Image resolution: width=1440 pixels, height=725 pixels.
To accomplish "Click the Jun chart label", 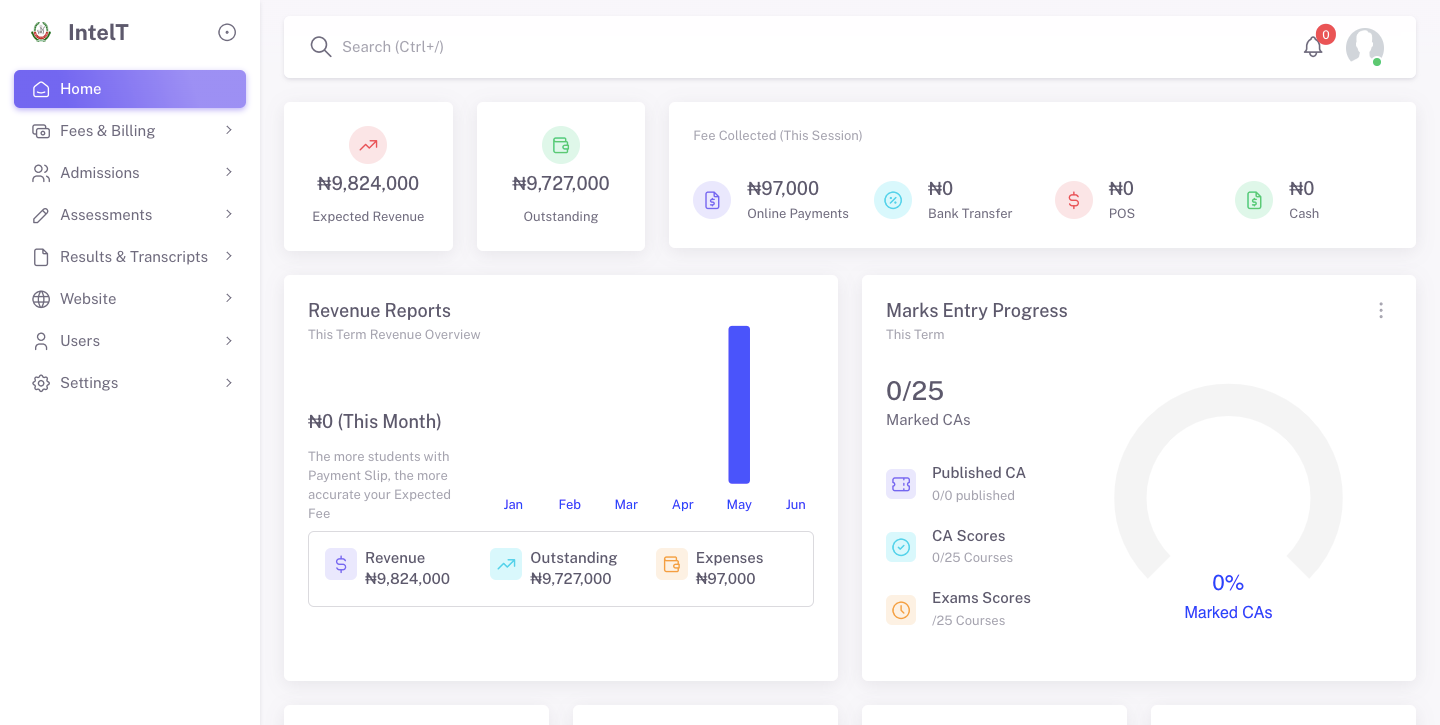I will [796, 505].
